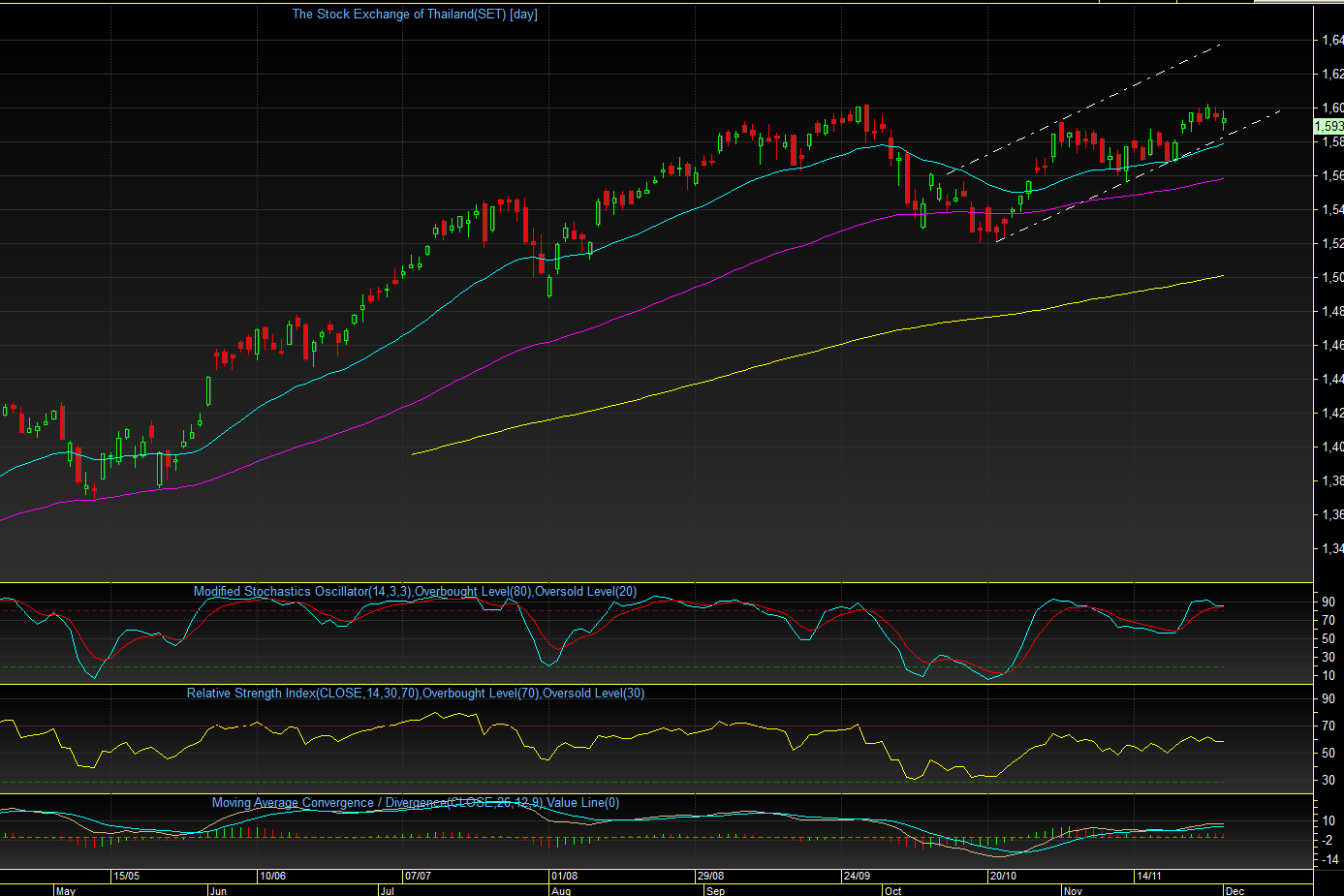Click the 14/11 date label on time axis
Screen dimensions: 1344x896
click(1149, 876)
